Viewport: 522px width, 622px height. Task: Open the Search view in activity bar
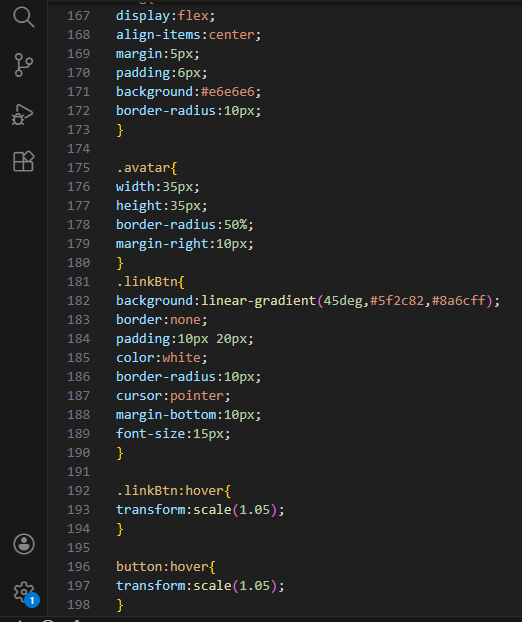click(24, 17)
